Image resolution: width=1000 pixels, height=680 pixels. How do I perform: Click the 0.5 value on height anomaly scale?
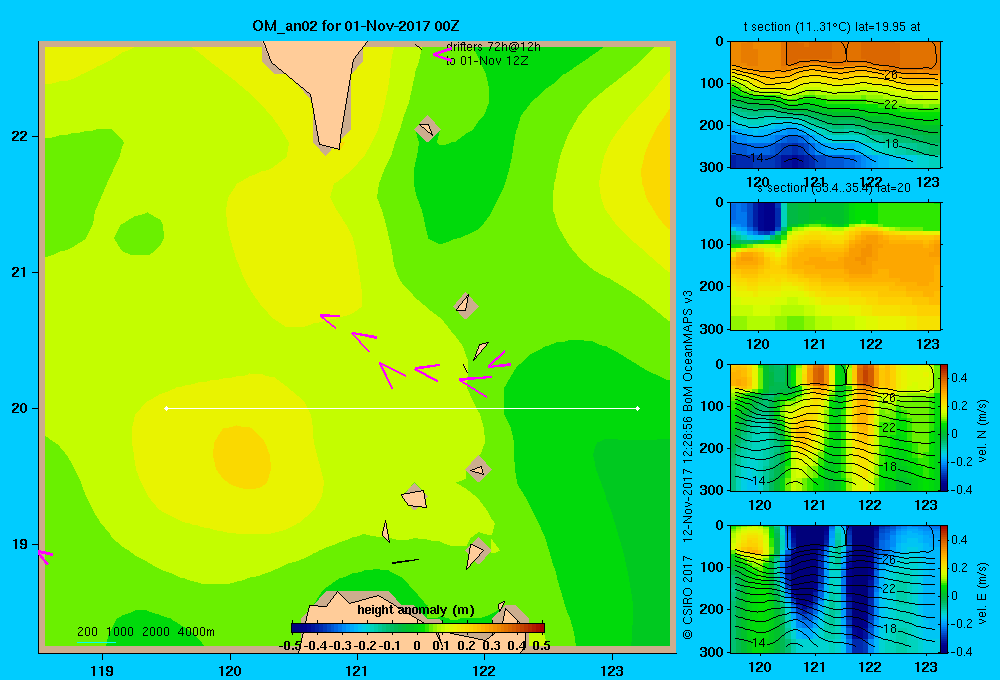(541, 646)
